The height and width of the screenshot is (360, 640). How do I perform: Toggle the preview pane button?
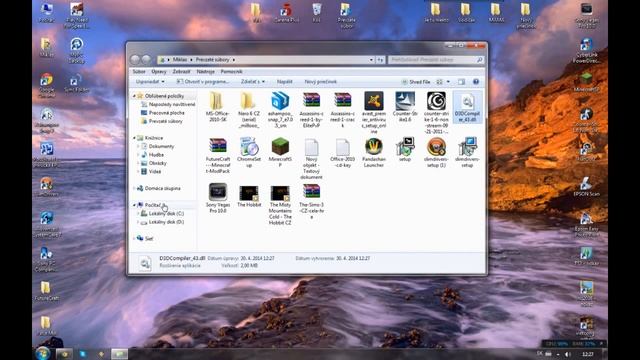pyautogui.click(x=462, y=82)
